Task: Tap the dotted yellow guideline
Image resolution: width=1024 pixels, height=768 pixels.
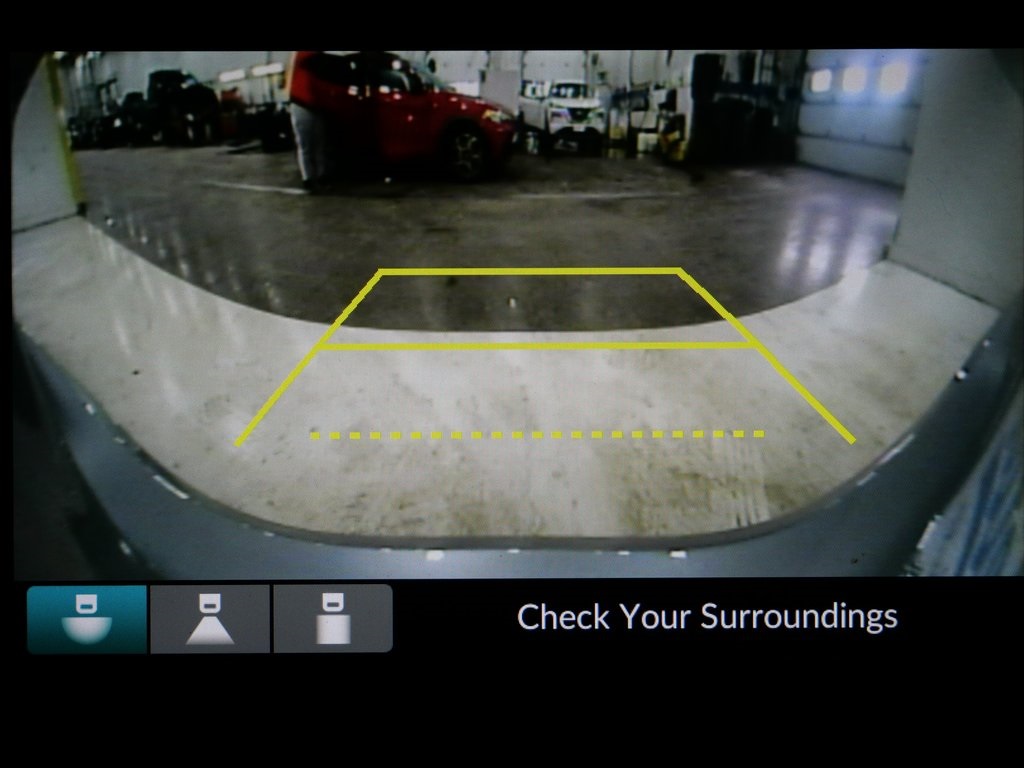Action: [x=537, y=435]
